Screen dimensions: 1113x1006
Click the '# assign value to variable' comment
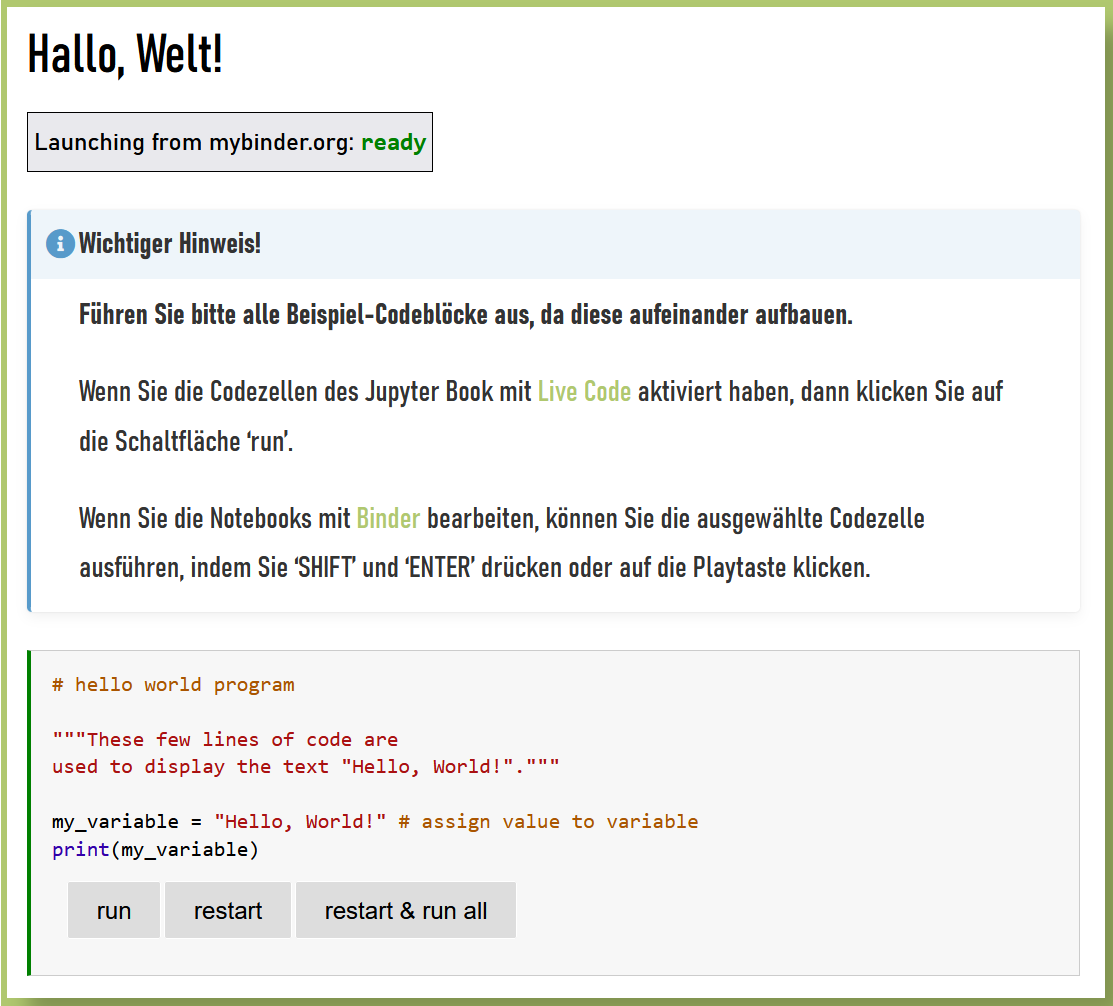point(548,822)
